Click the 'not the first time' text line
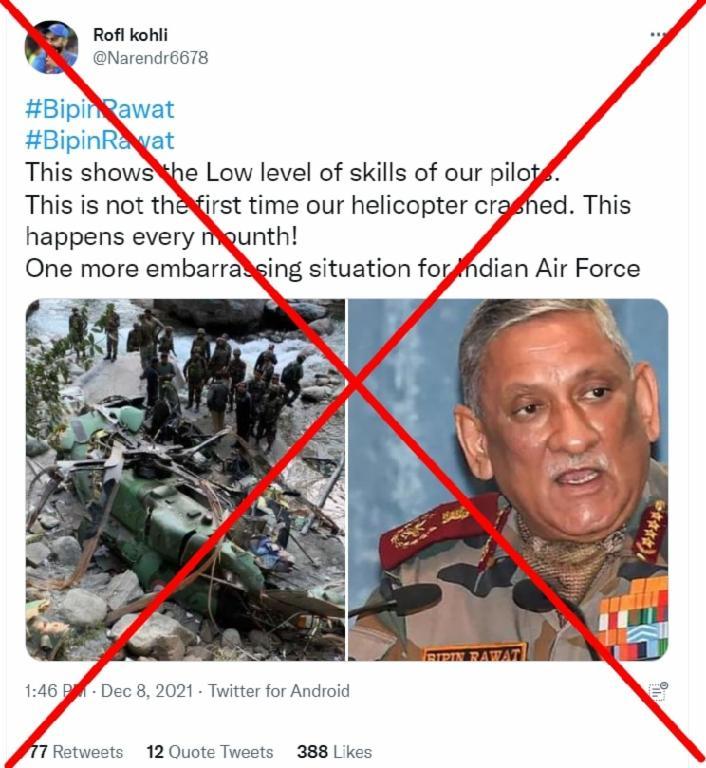Screen dimensions: 706x768 [x=328, y=205]
